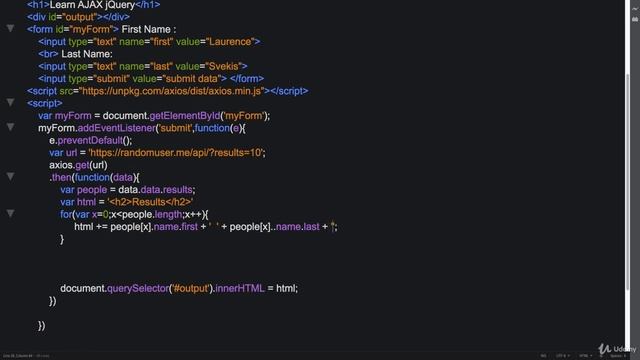Open the HTML language mode dropdown

(x=585, y=356)
